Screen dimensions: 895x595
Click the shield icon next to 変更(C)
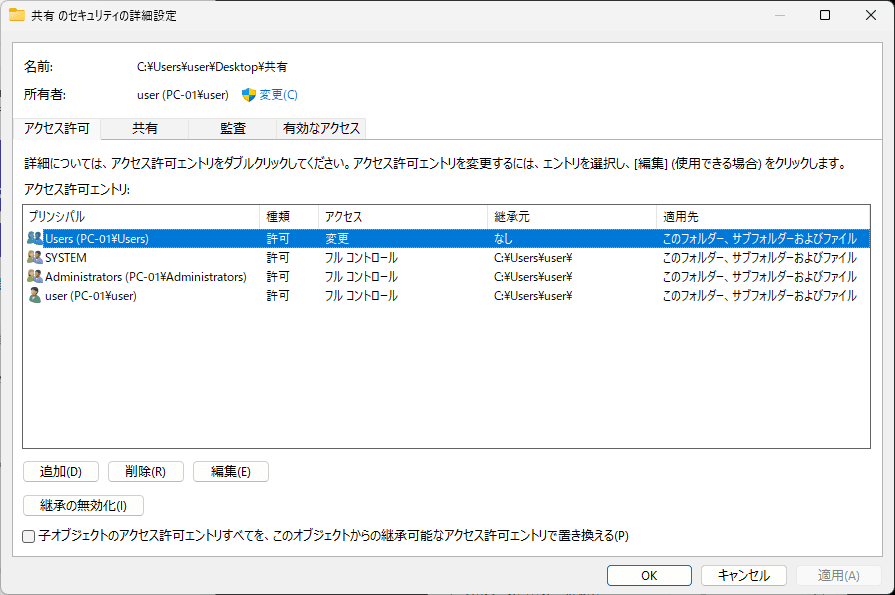click(x=249, y=95)
